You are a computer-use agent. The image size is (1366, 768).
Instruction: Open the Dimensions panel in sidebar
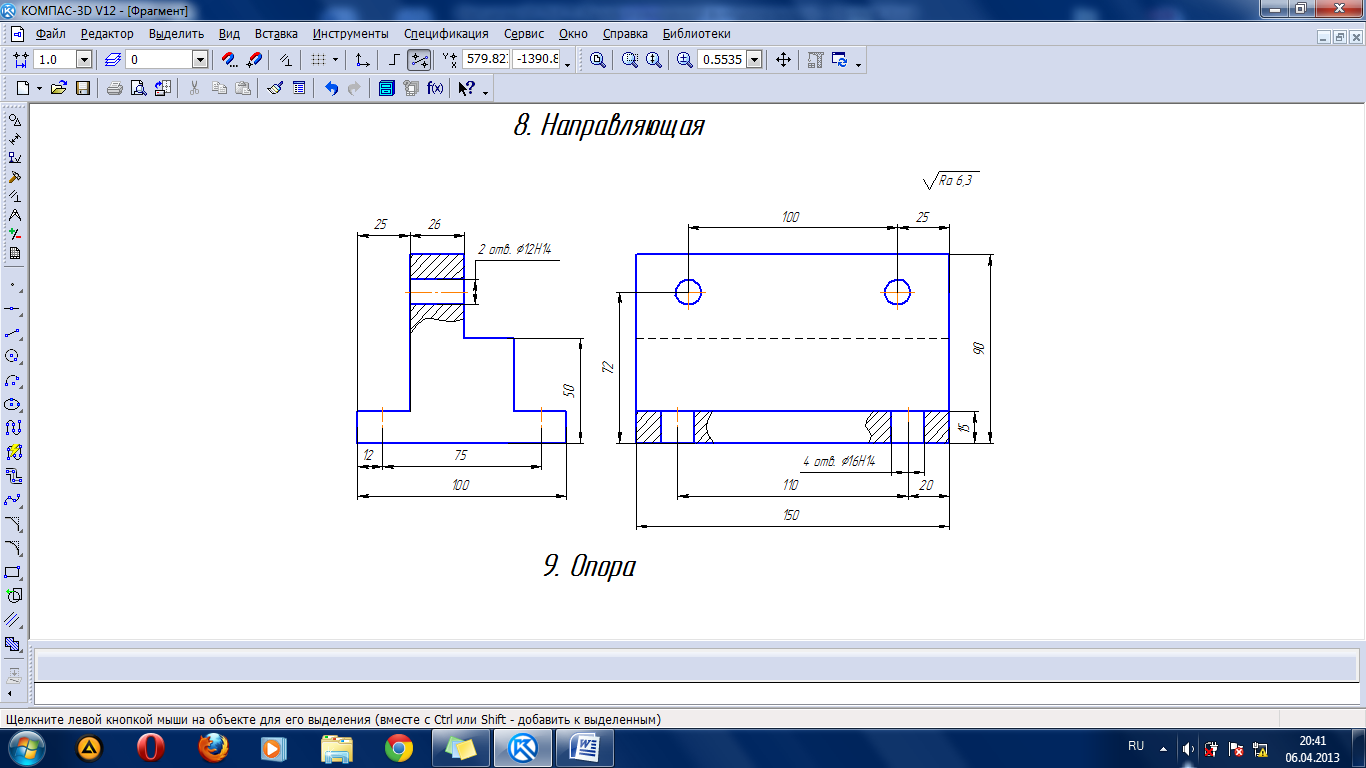click(x=14, y=139)
